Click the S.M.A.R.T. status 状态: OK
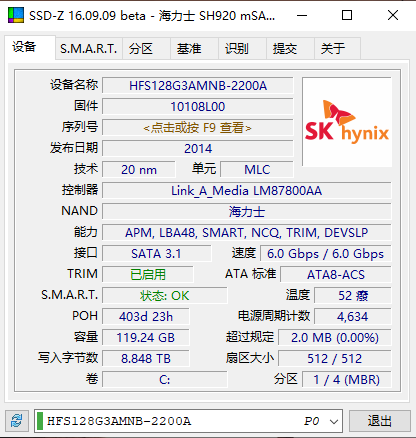The height and width of the screenshot is (438, 416). pyautogui.click(x=165, y=296)
